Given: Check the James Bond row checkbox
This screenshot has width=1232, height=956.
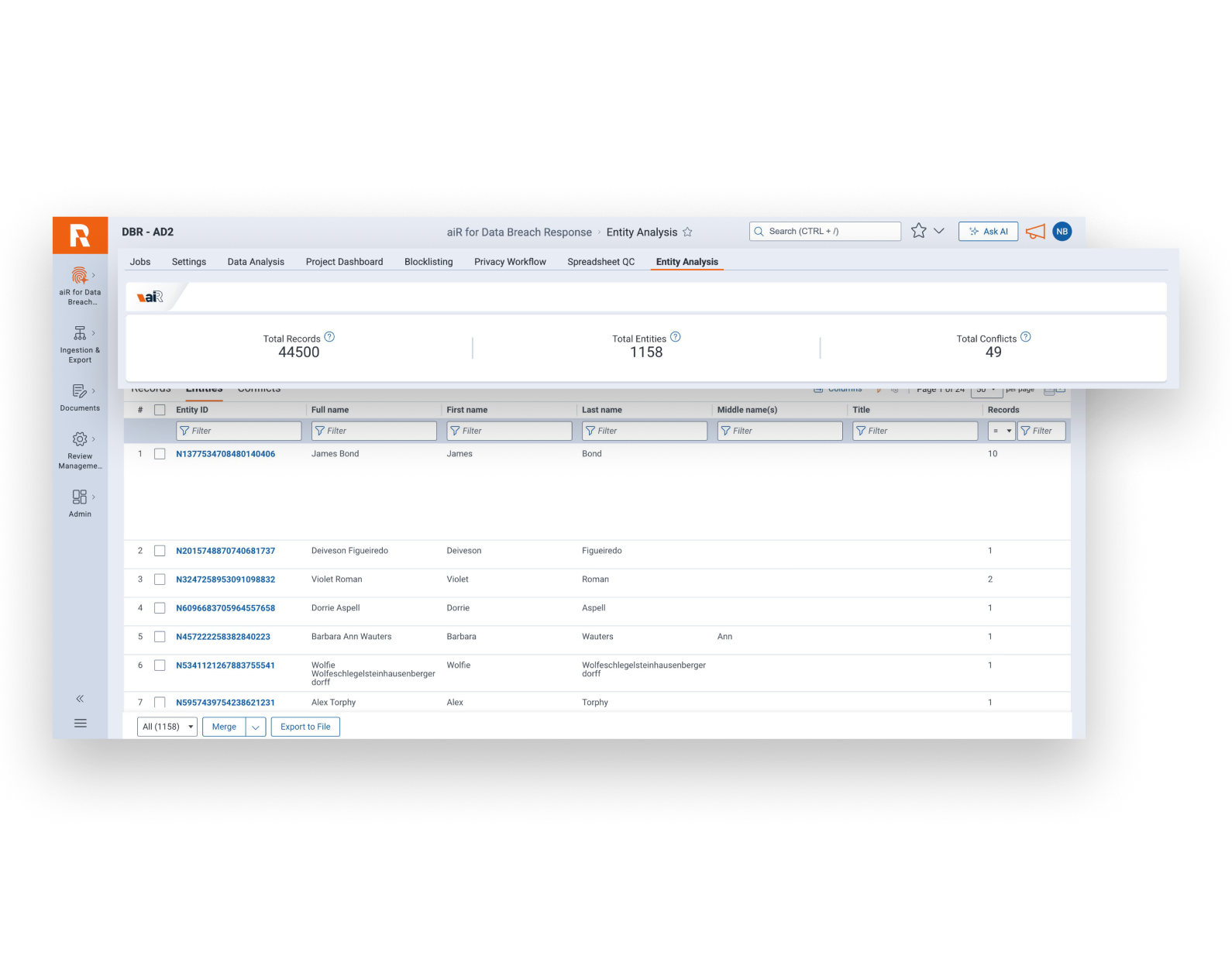Looking at the screenshot, I should click(x=160, y=454).
